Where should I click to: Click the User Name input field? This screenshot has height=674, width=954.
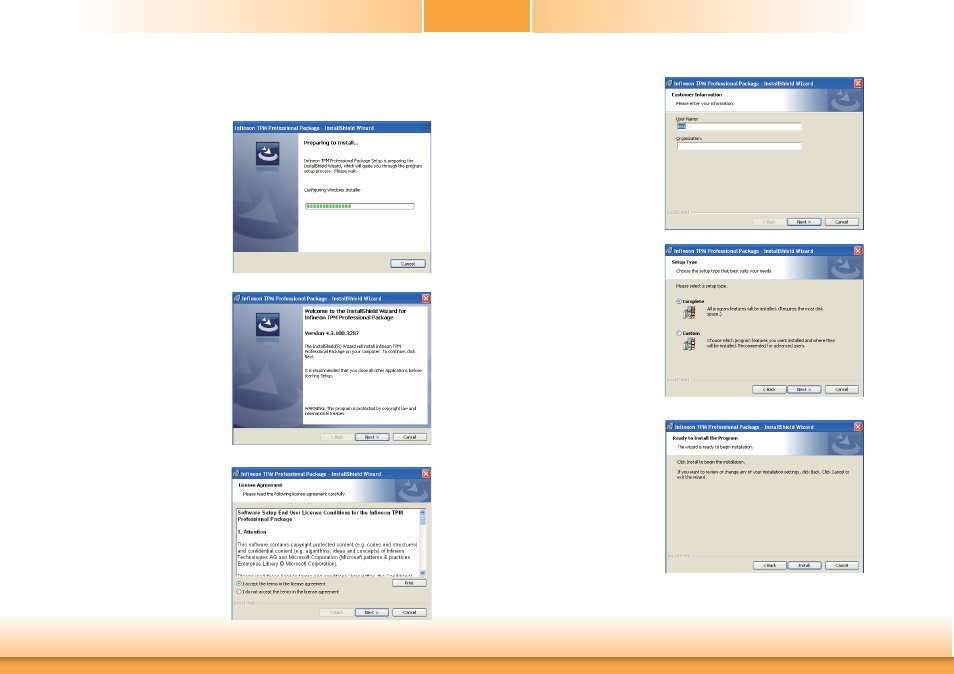pos(739,127)
